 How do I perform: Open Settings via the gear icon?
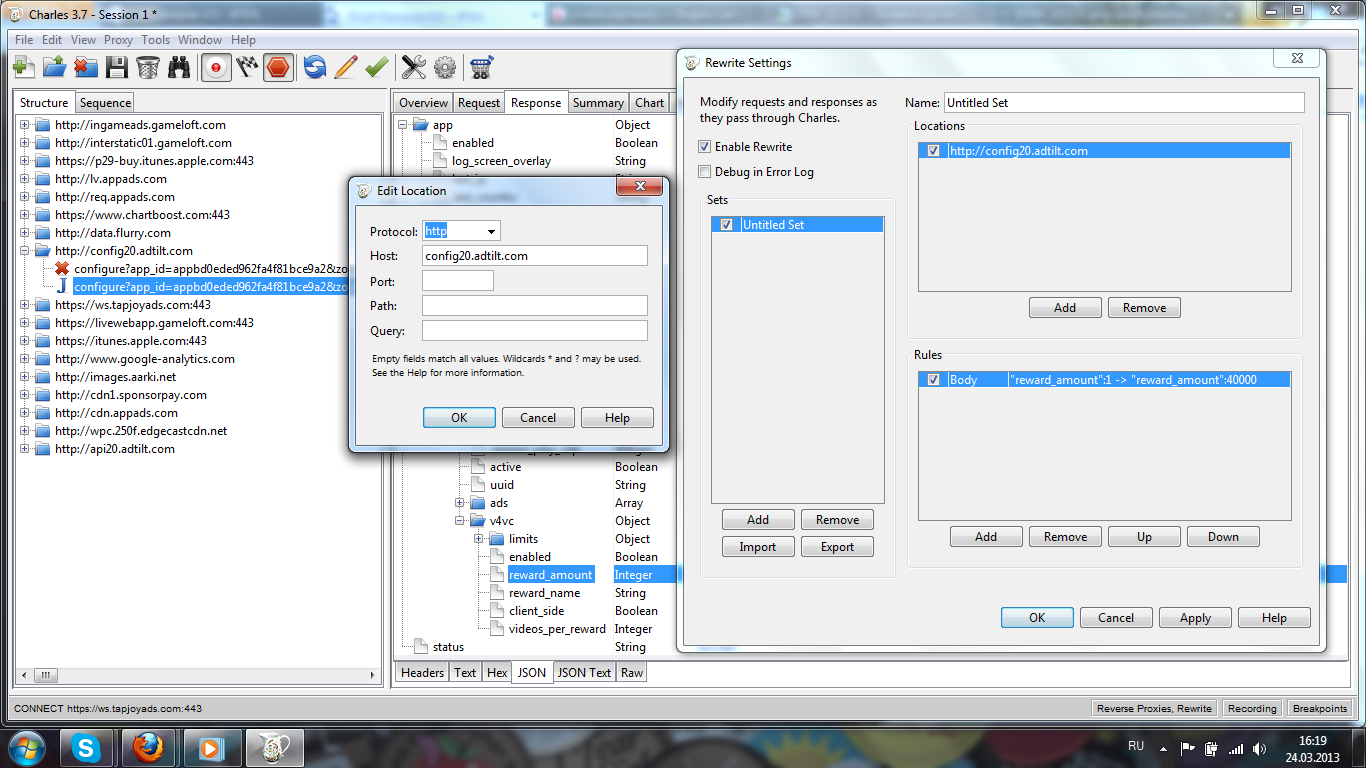(x=445, y=67)
